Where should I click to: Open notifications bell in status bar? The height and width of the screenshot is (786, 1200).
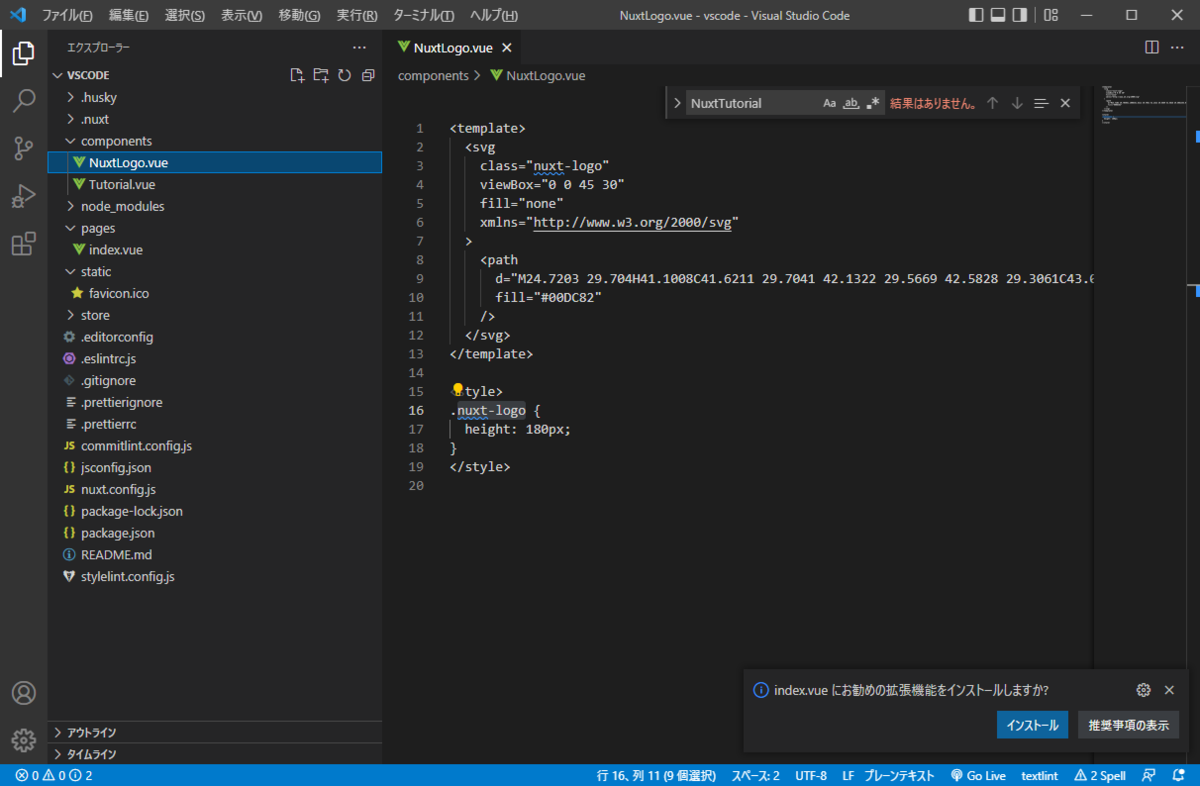click(x=1179, y=775)
